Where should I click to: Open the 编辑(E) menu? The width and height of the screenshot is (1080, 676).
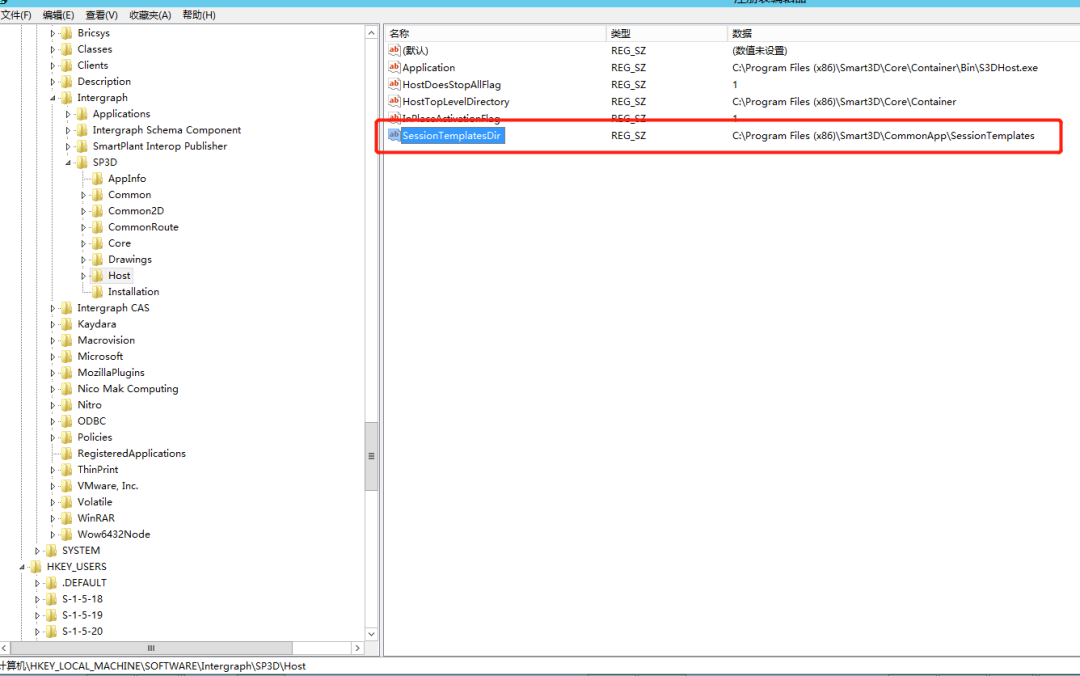pos(59,14)
